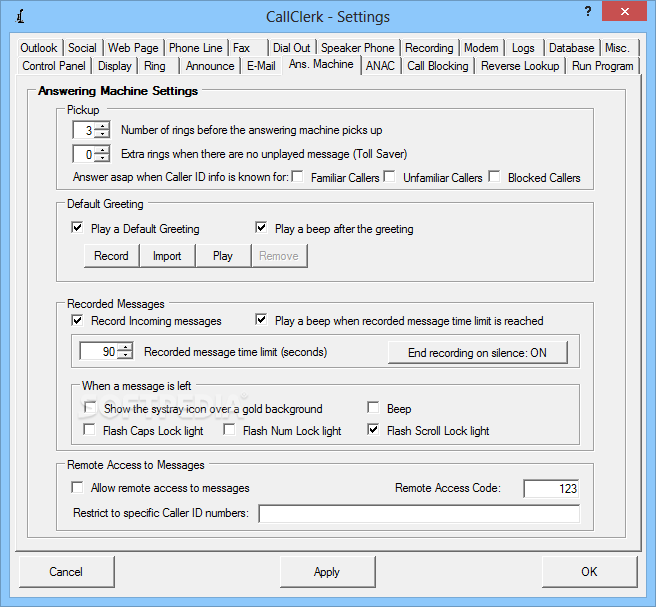Decrease recorded message time limit
This screenshot has height=607, width=656.
(x=125, y=355)
